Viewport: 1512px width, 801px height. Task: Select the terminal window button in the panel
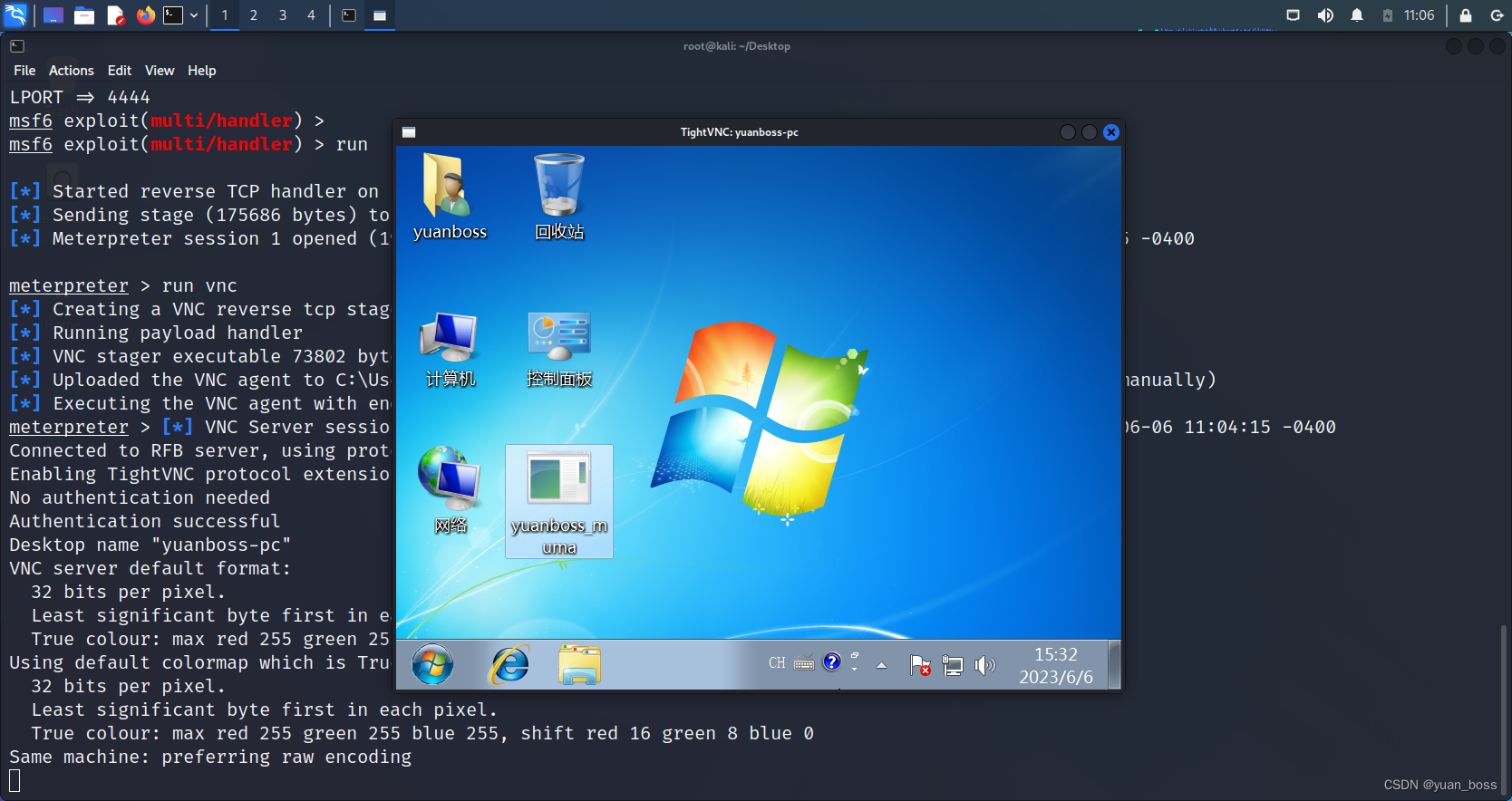pos(349,15)
